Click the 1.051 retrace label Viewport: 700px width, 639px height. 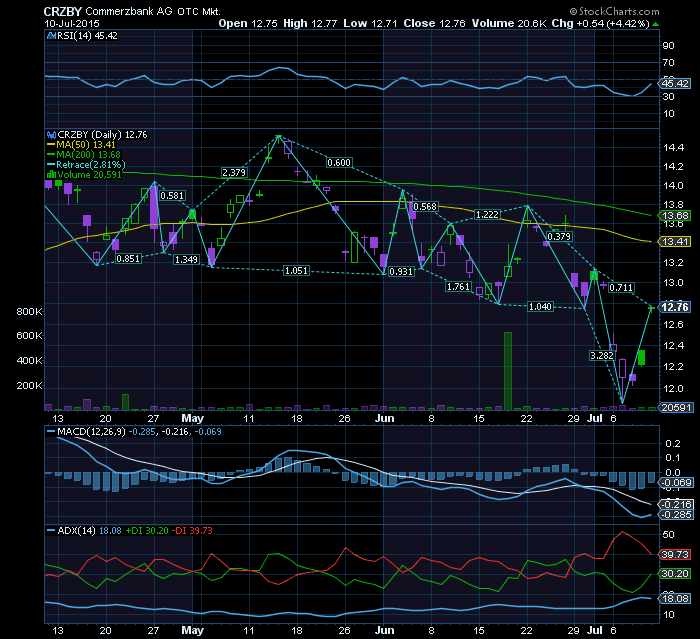296,271
